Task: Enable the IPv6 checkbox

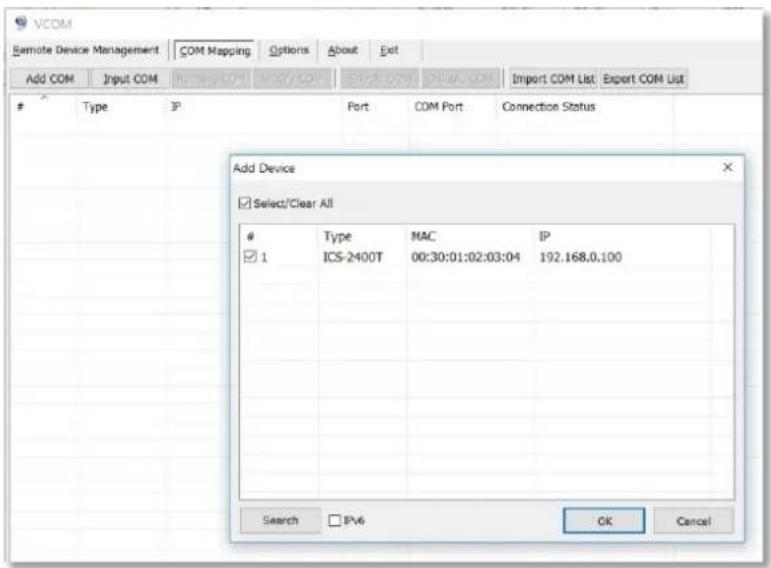Action: (334, 520)
